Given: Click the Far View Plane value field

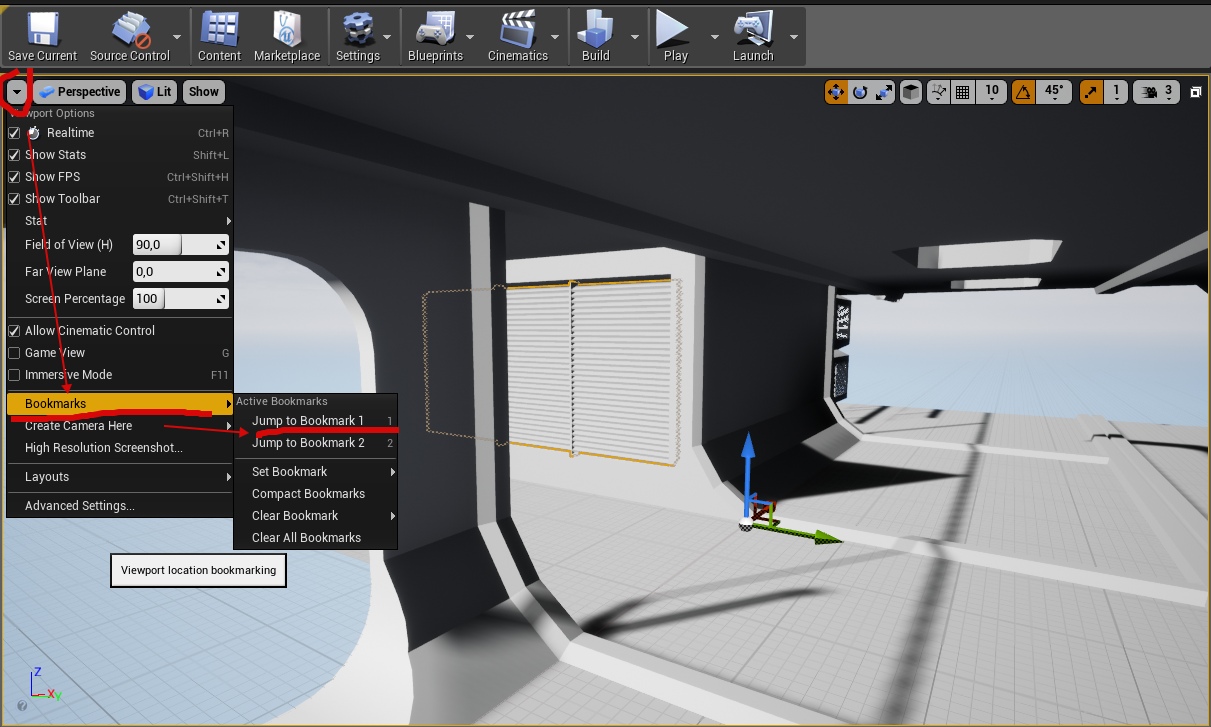Looking at the screenshot, I should click(x=181, y=272).
